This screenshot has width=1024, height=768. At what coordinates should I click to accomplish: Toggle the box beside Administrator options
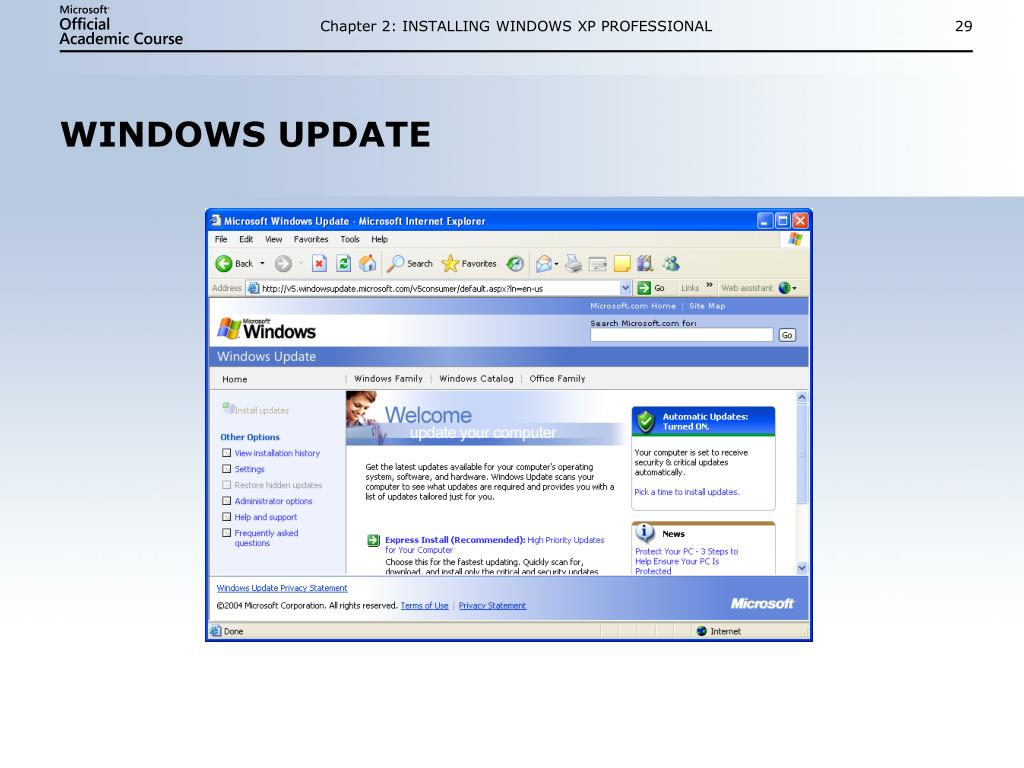pos(226,501)
